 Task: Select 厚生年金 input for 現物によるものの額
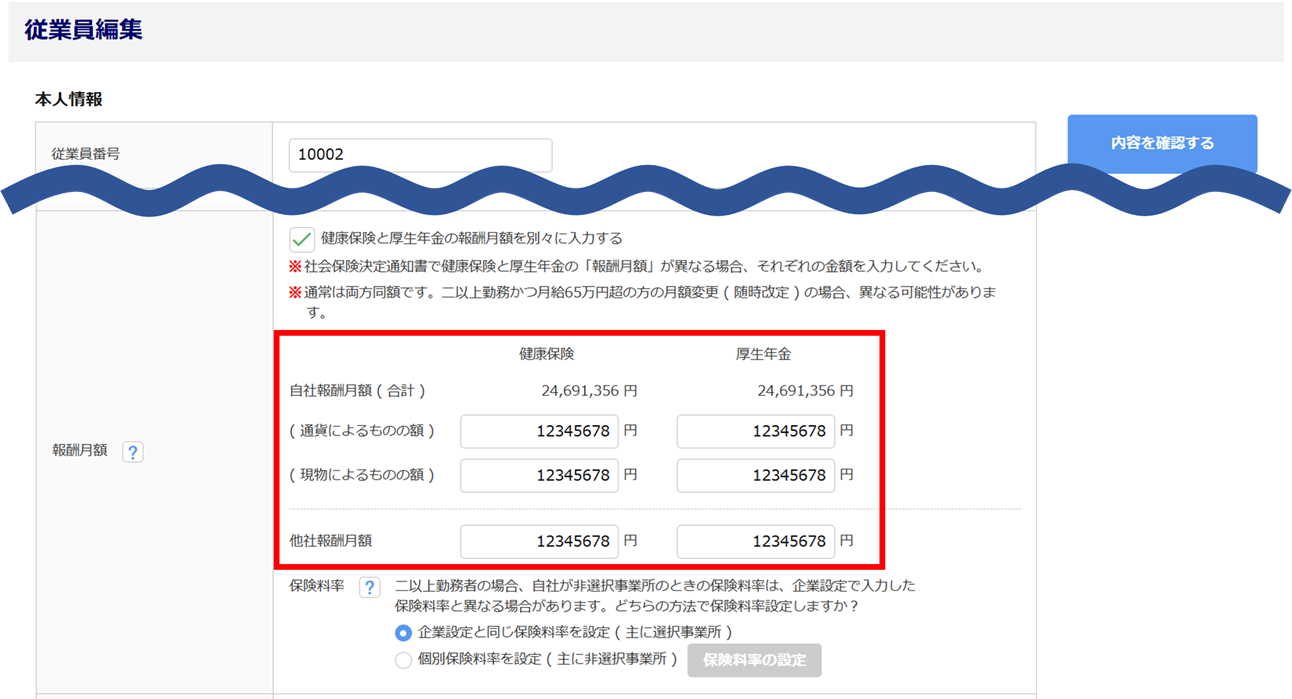(755, 476)
